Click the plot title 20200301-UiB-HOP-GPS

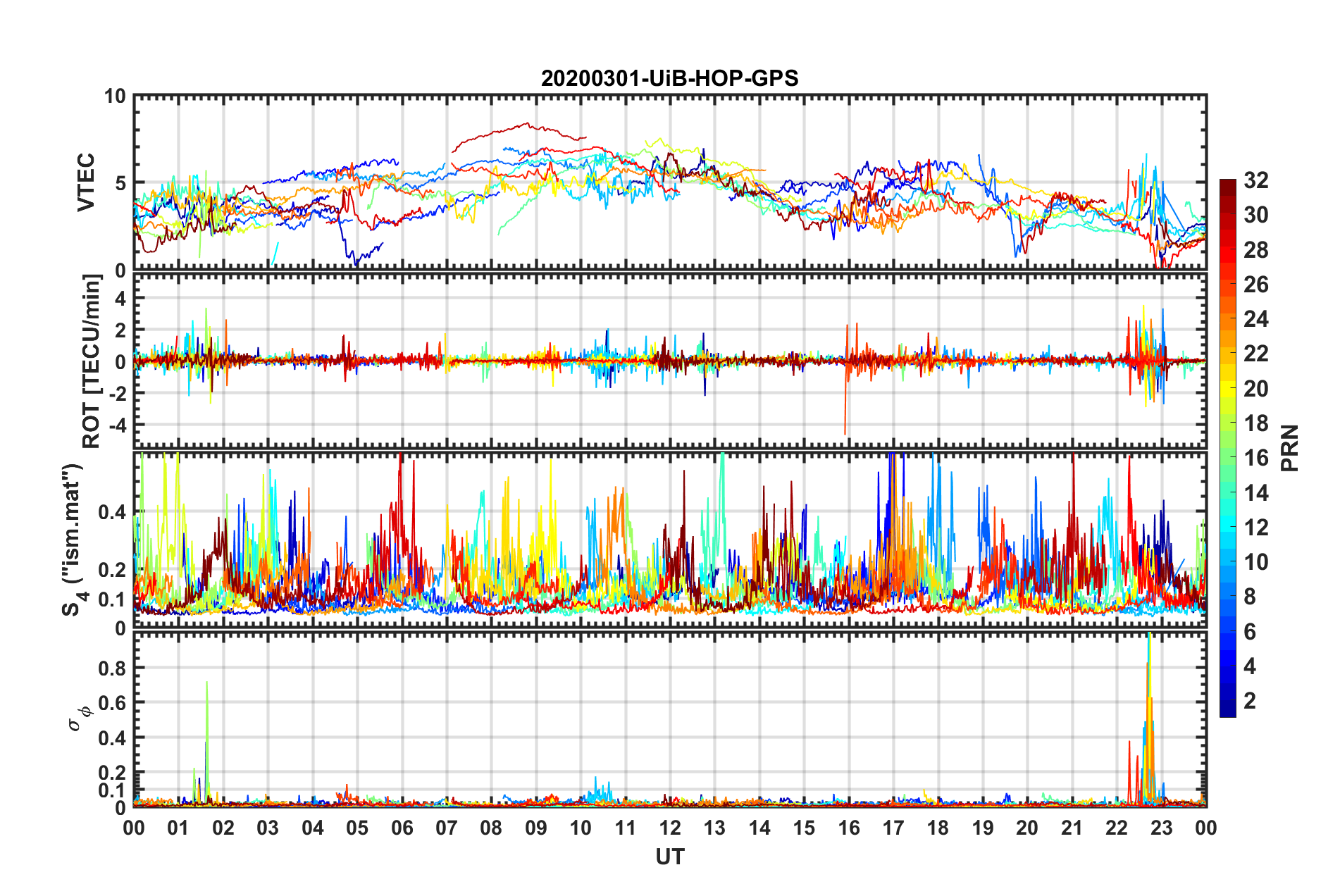[x=669, y=78]
